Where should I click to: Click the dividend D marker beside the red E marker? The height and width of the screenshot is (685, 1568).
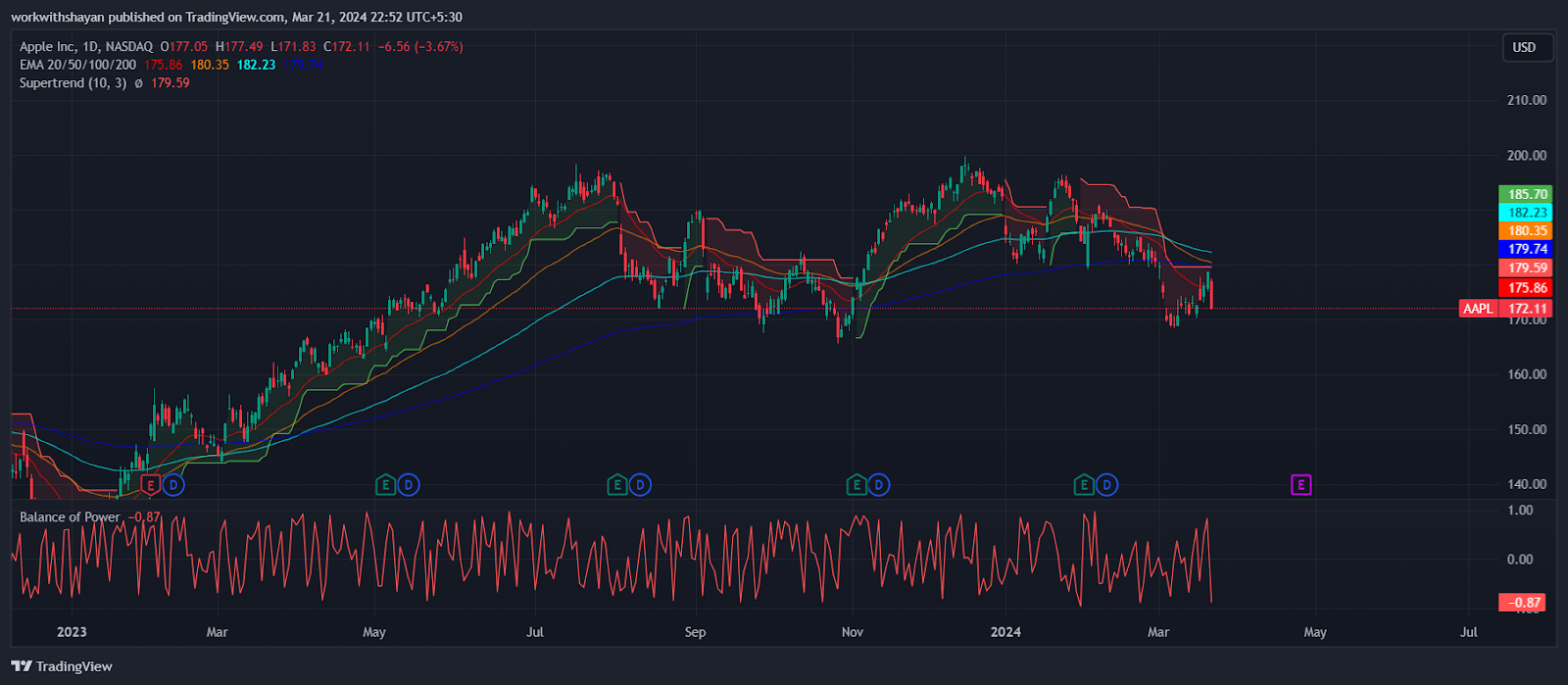pyautogui.click(x=173, y=484)
